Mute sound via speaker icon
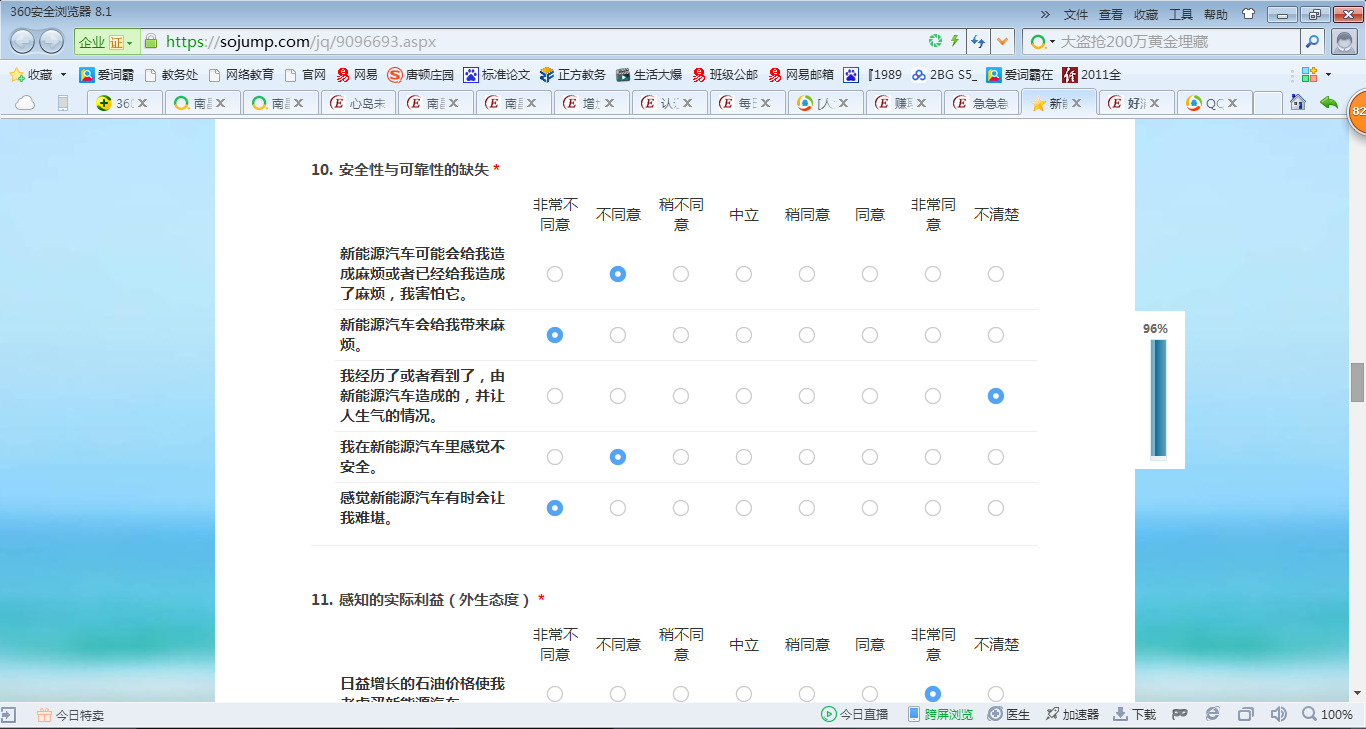This screenshot has height=729, width=1366. pyautogui.click(x=1278, y=714)
